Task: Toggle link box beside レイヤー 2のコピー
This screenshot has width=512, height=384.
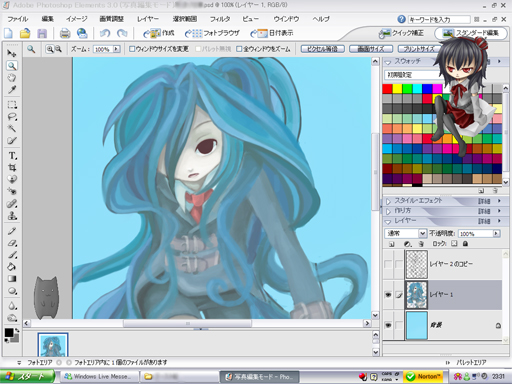Action: pyautogui.click(x=399, y=264)
